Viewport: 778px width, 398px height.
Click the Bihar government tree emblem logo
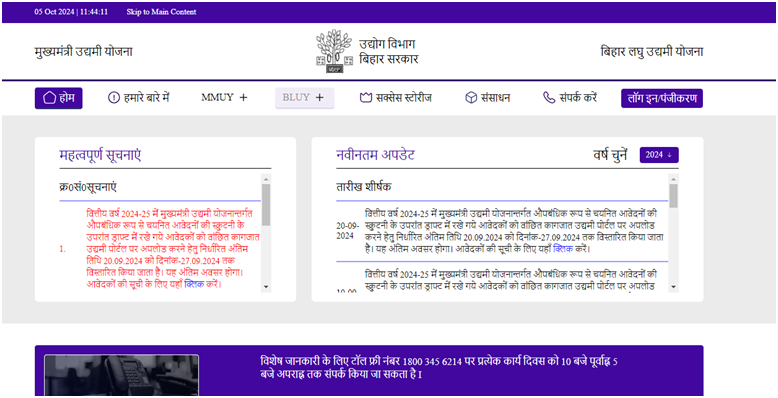pos(335,52)
